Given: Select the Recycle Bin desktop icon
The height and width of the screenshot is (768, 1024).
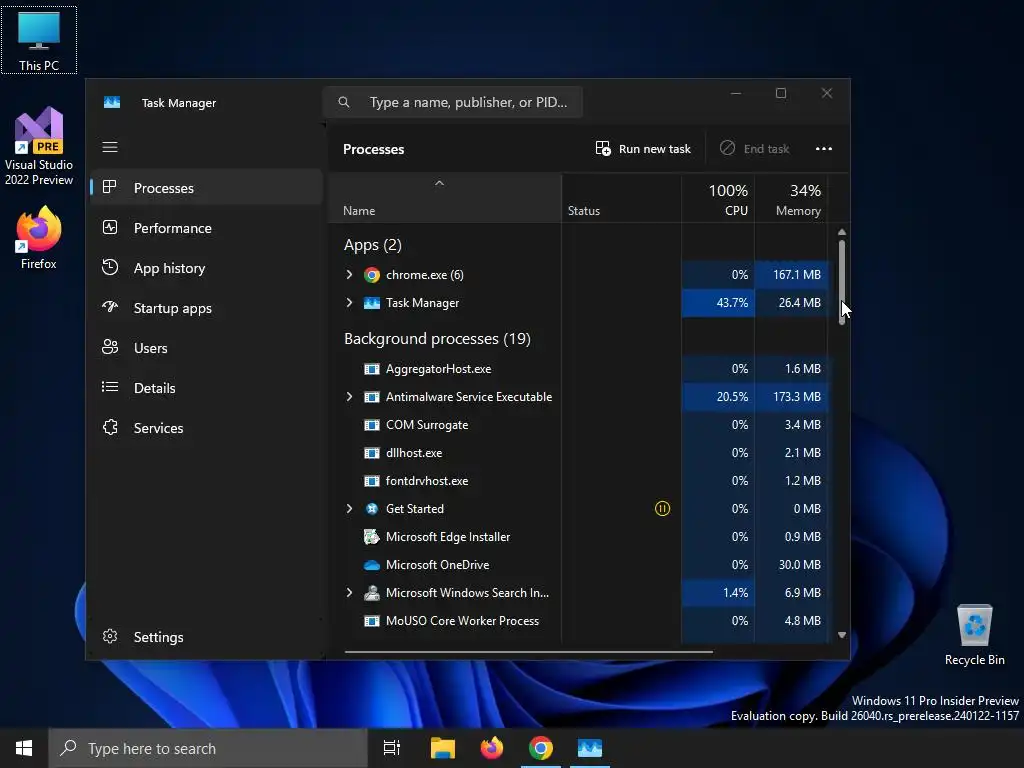Looking at the screenshot, I should [x=974, y=635].
